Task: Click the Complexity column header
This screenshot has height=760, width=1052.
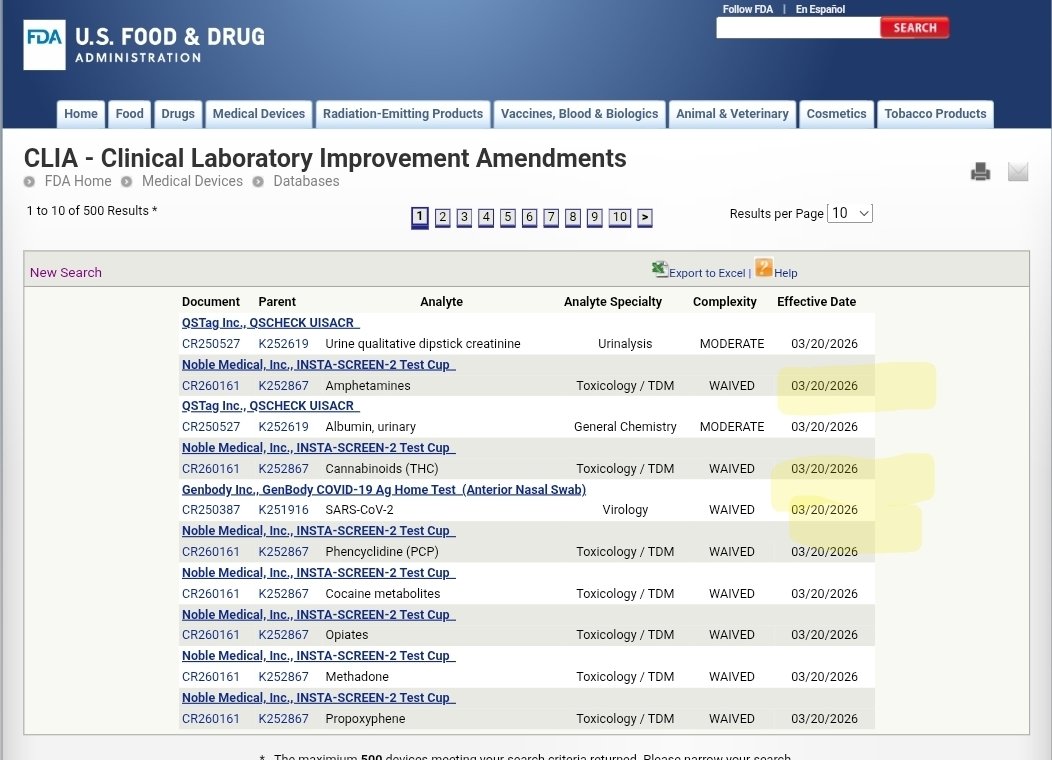Action: [x=725, y=302]
